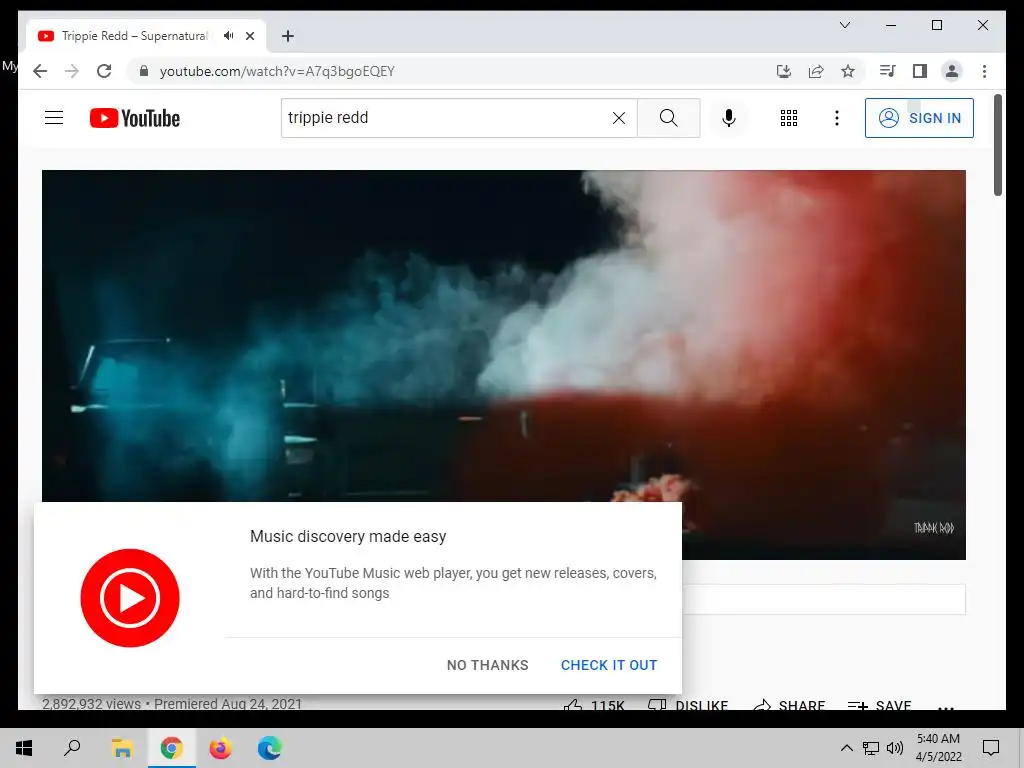Image resolution: width=1024 pixels, height=768 pixels.
Task: Open the YouTube apps grid
Action: [x=788, y=118]
